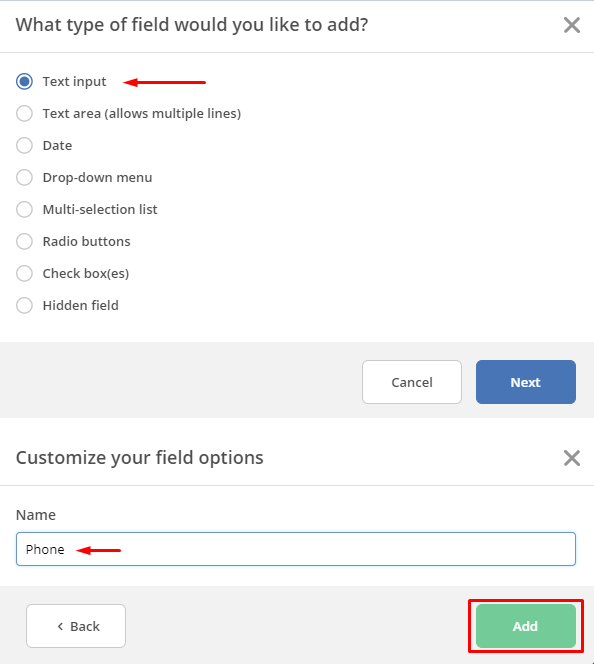
Task: Choose Text area multiple lines option
Action: (24, 113)
